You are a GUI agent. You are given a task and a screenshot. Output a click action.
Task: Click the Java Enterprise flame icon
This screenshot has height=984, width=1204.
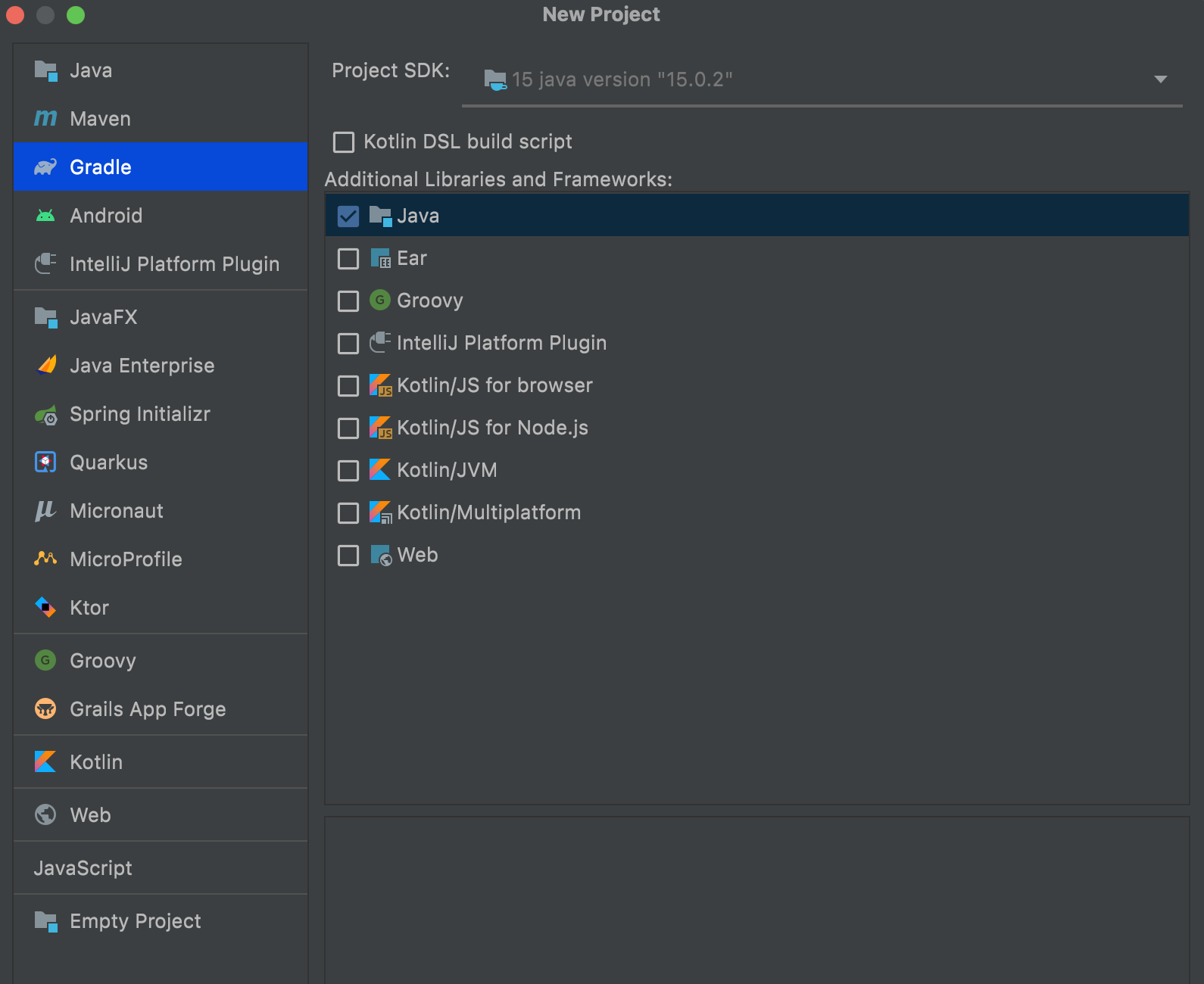tap(45, 366)
